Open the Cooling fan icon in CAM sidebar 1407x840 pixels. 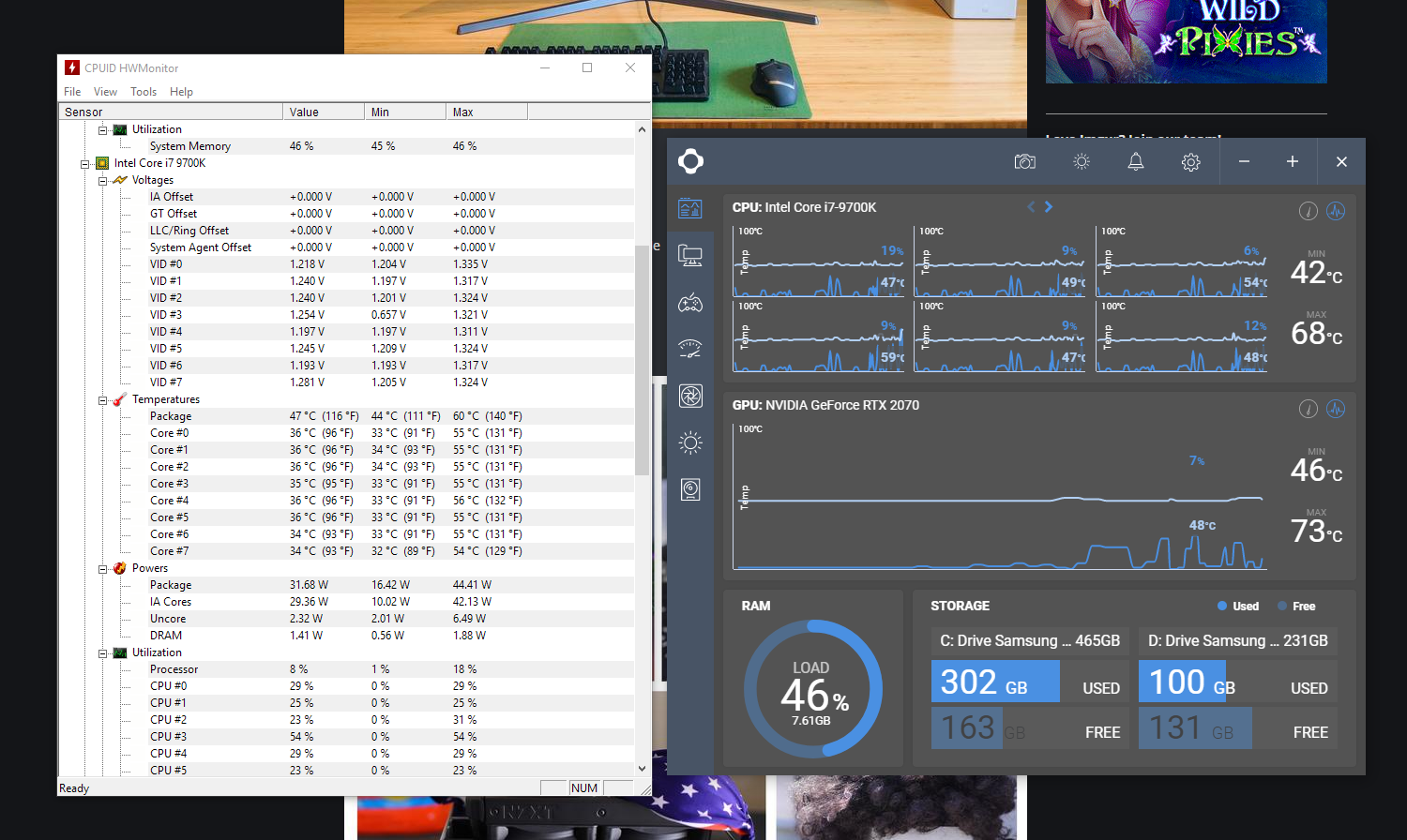click(690, 396)
